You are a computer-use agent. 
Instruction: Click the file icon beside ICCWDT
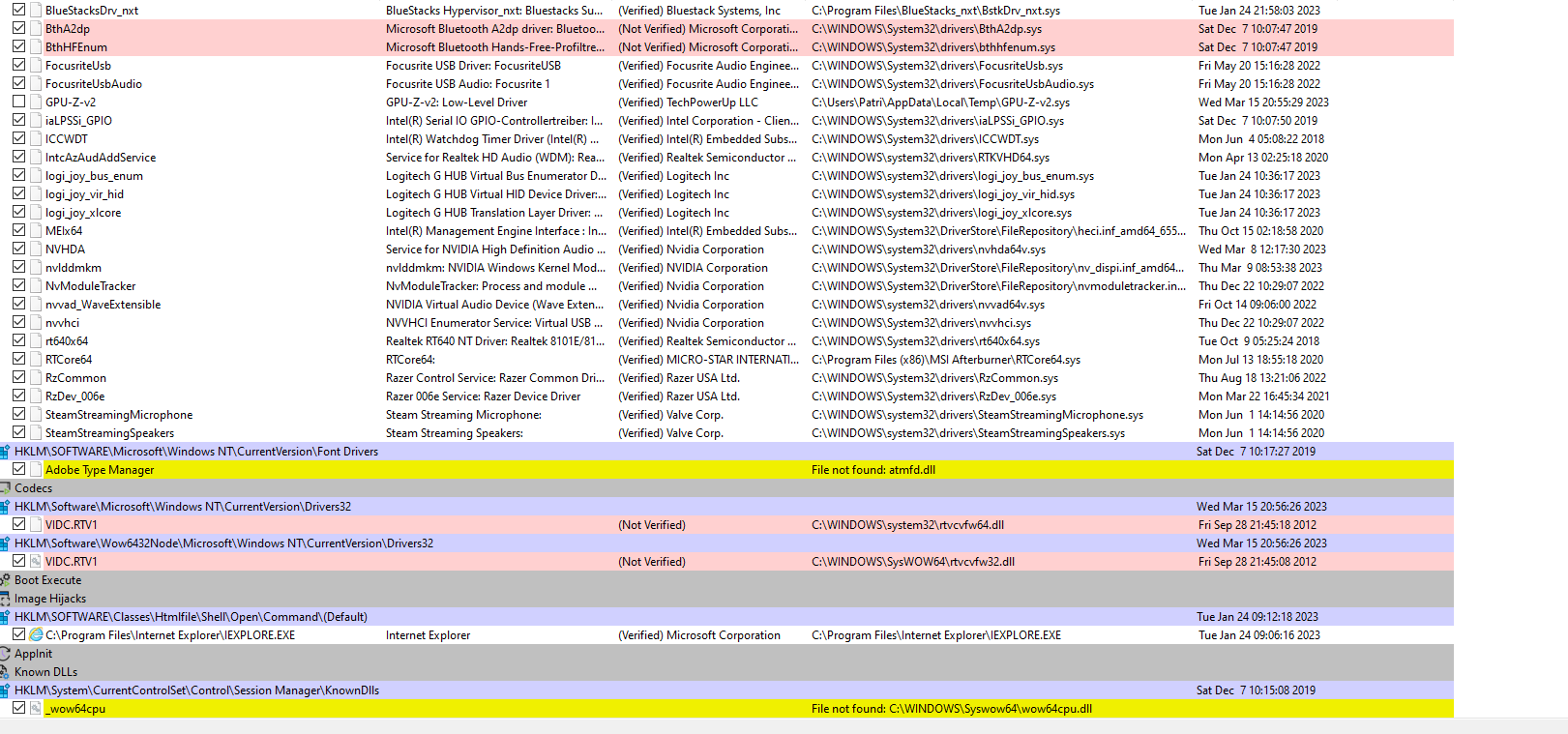tap(36, 139)
